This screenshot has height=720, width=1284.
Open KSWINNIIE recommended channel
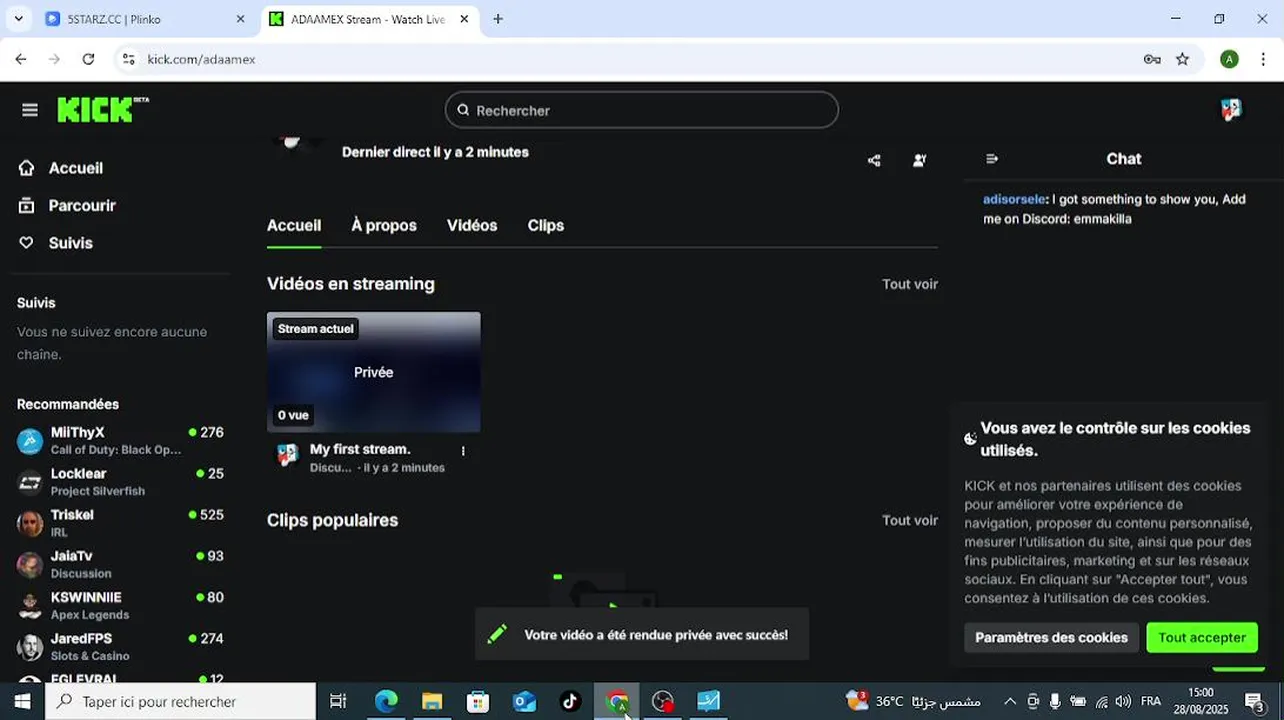(x=120, y=605)
